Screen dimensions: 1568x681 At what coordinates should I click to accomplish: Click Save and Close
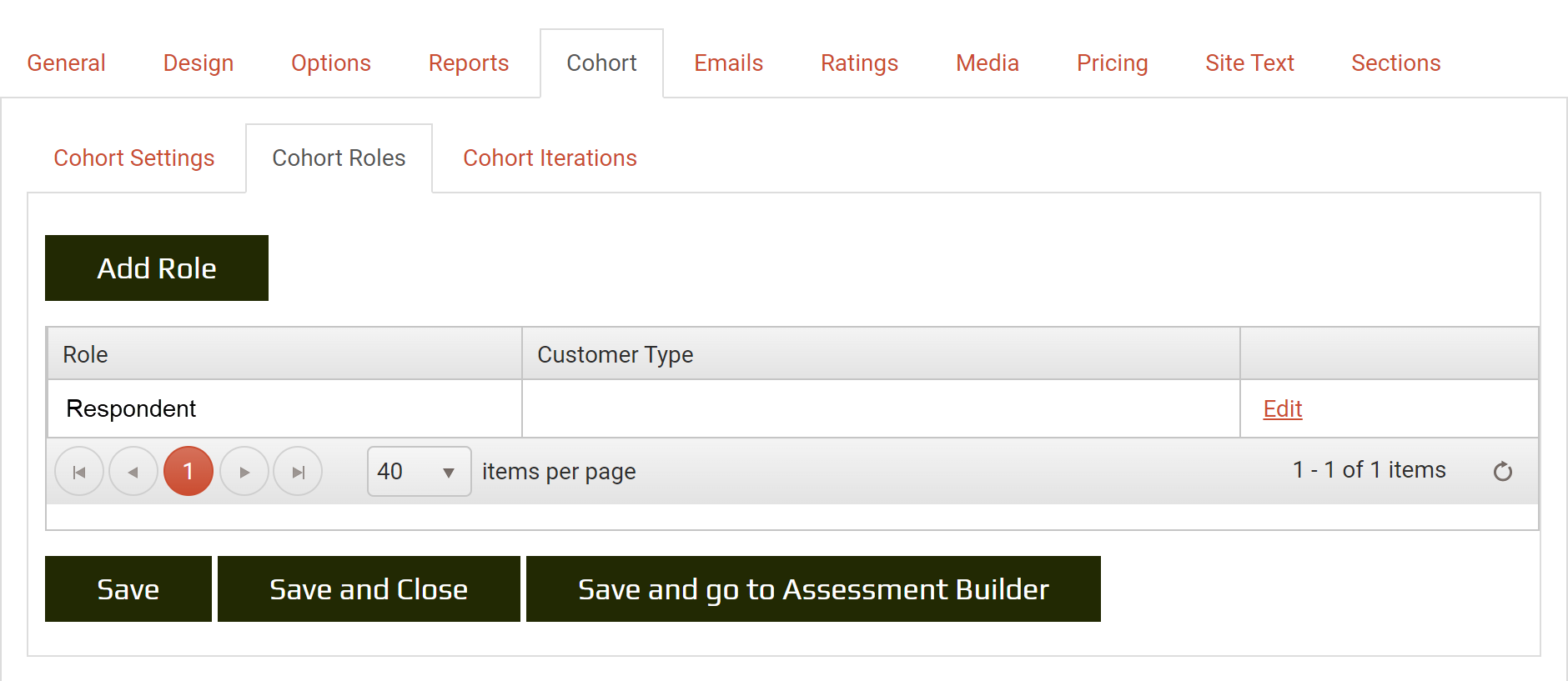tap(369, 589)
